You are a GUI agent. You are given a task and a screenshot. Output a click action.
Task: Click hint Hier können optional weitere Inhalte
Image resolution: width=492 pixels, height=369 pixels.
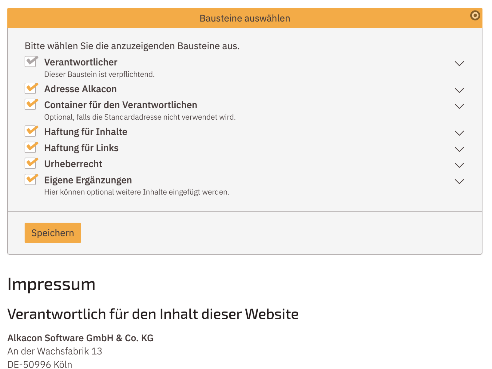137,192
